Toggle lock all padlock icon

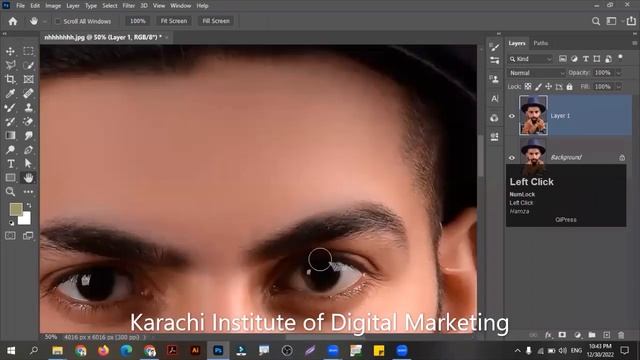[x=569, y=87]
